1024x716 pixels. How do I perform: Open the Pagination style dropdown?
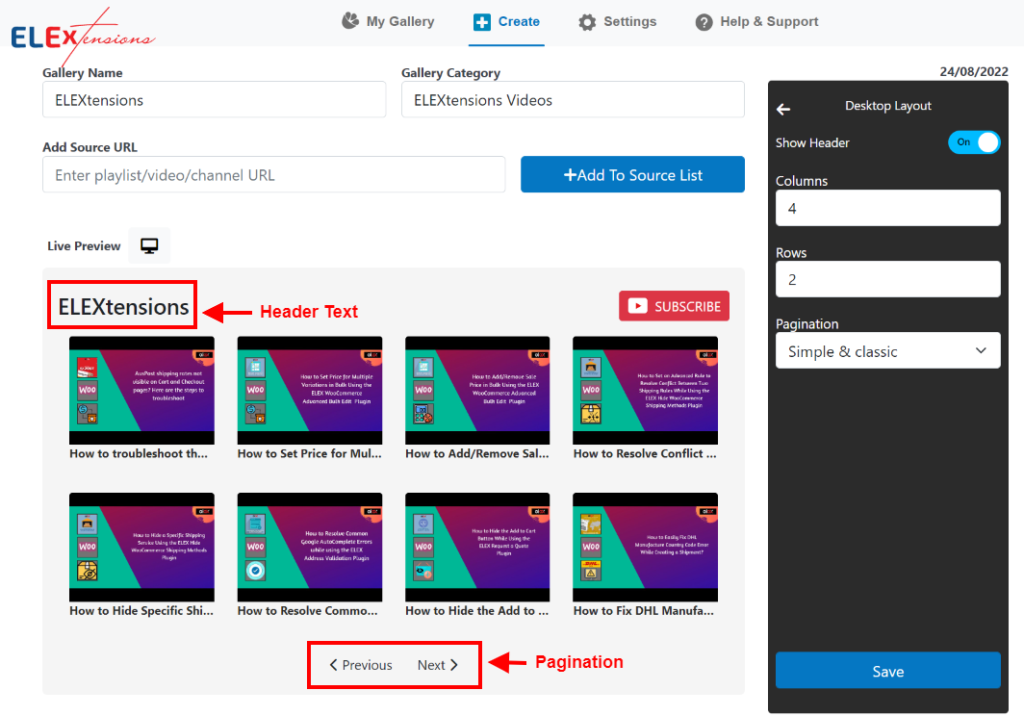(x=887, y=350)
